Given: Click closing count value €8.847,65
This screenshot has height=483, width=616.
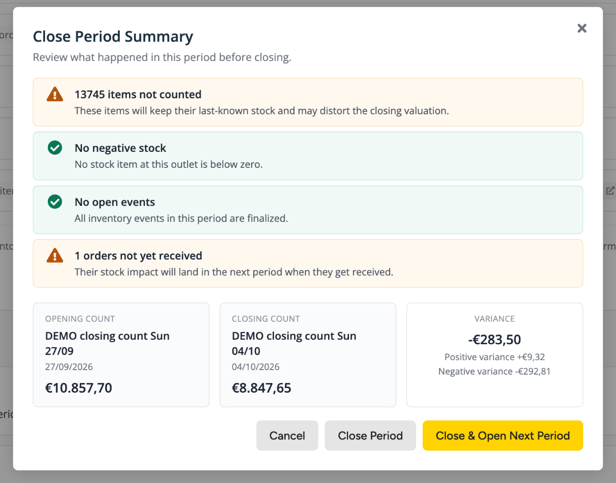Looking at the screenshot, I should pos(261,388).
